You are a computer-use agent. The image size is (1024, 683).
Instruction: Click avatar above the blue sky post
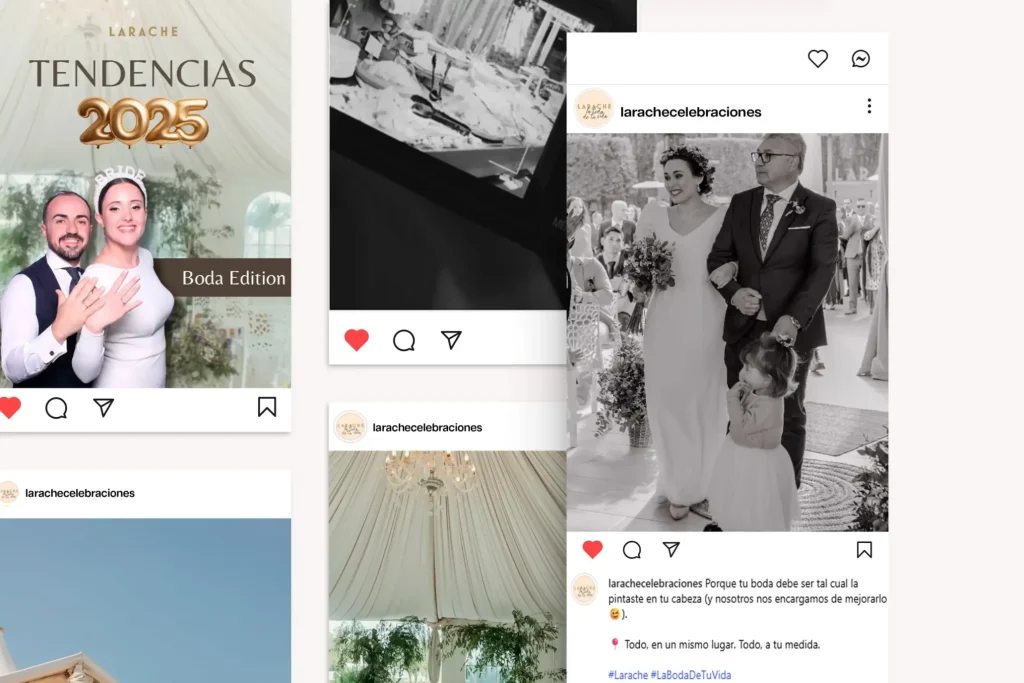(x=8, y=493)
